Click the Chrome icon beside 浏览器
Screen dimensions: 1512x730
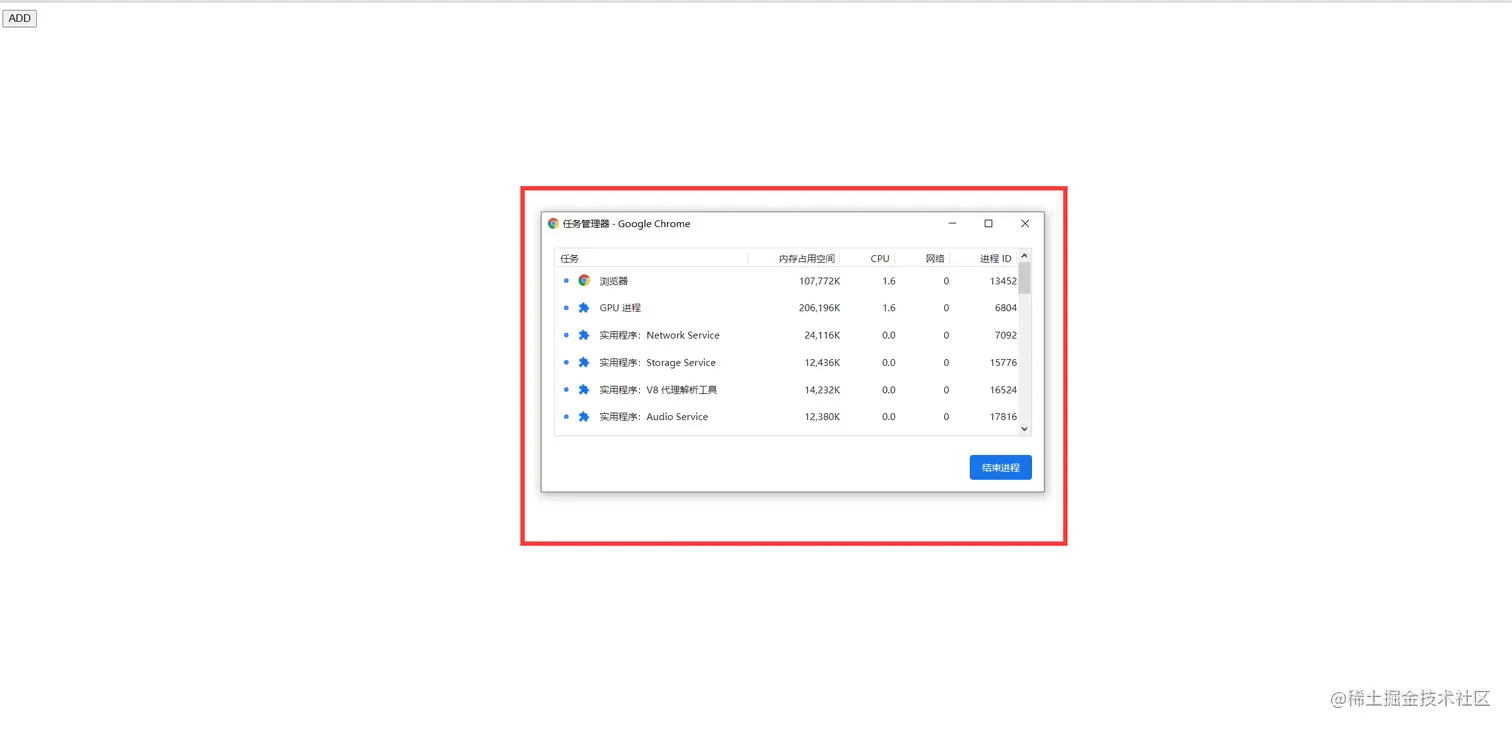coord(584,281)
